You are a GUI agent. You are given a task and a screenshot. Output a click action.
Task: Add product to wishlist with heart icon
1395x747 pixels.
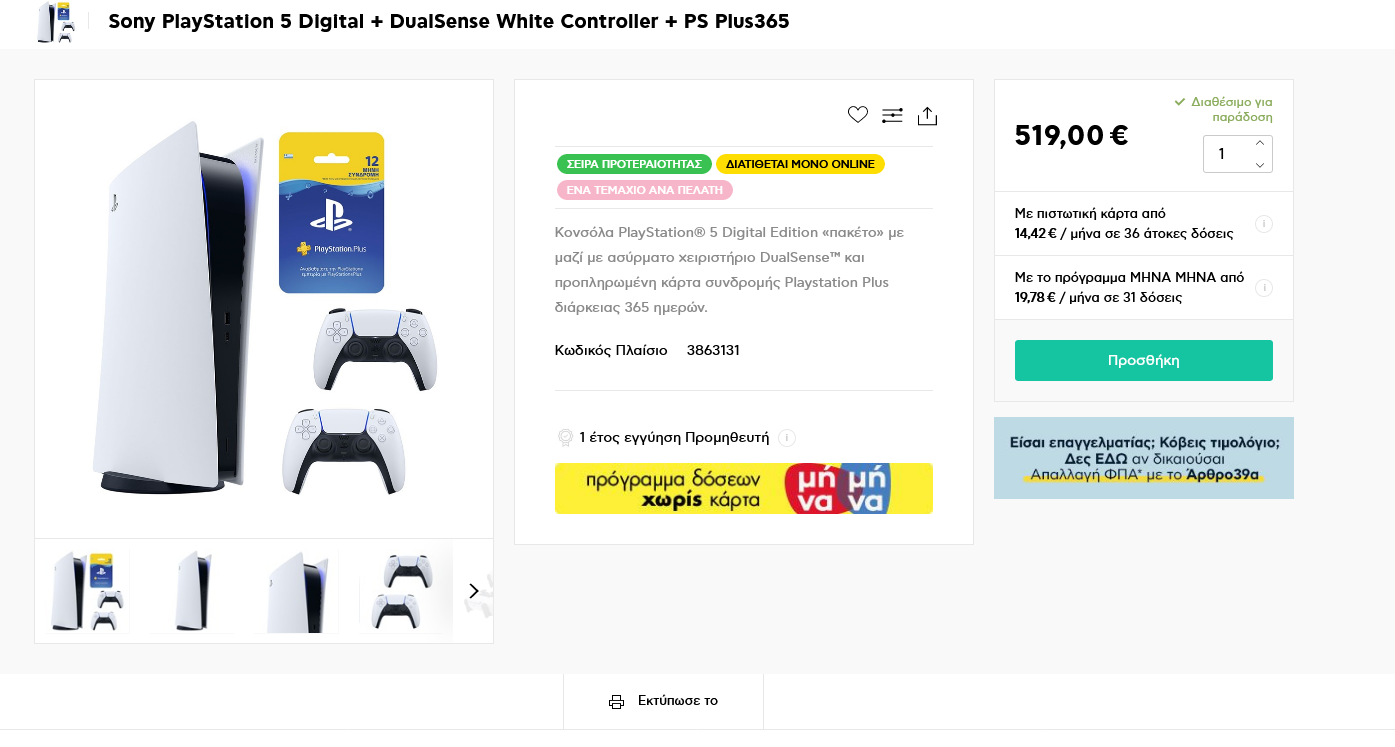[x=857, y=115]
